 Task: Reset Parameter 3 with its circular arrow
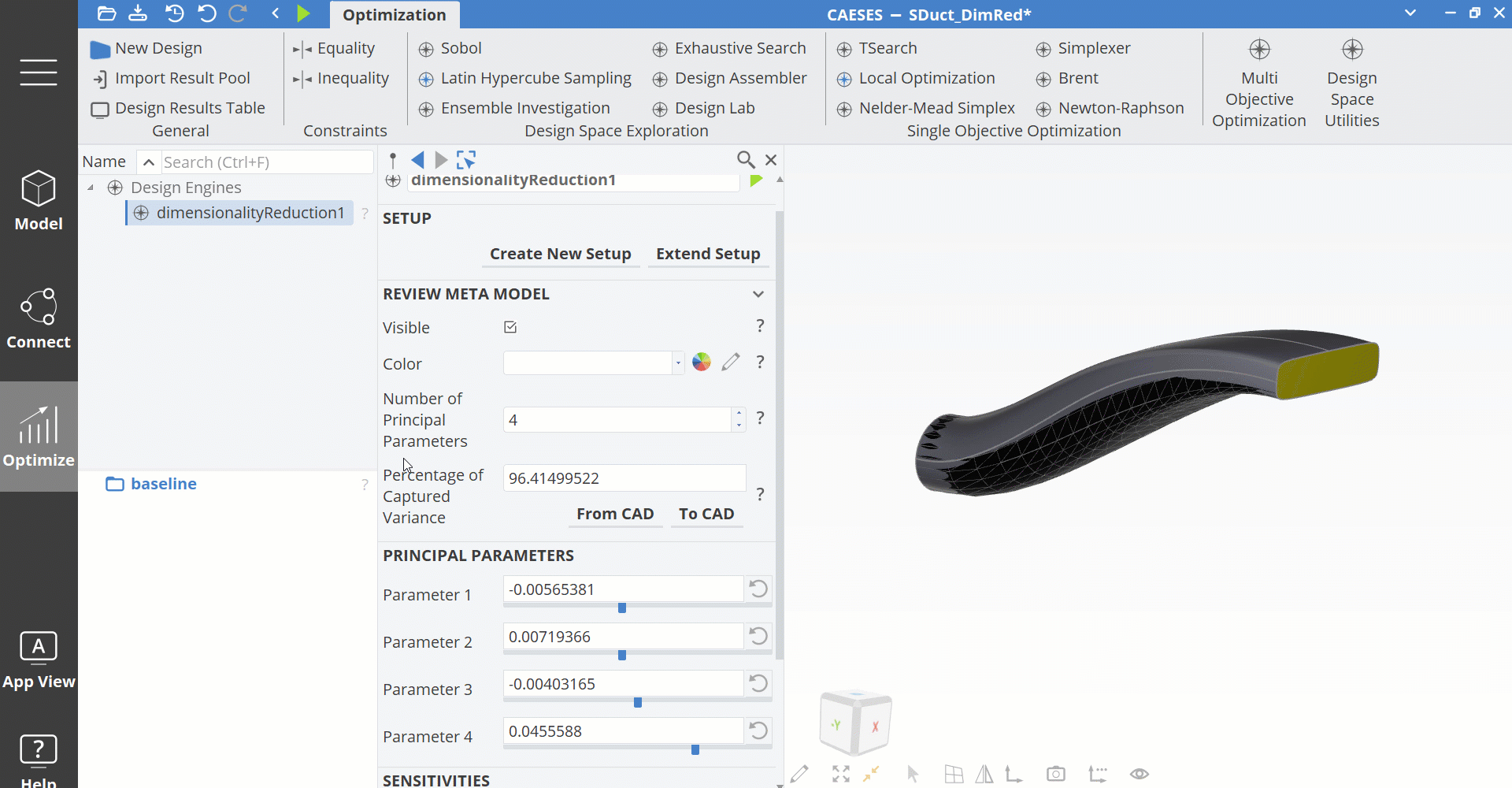click(x=758, y=683)
